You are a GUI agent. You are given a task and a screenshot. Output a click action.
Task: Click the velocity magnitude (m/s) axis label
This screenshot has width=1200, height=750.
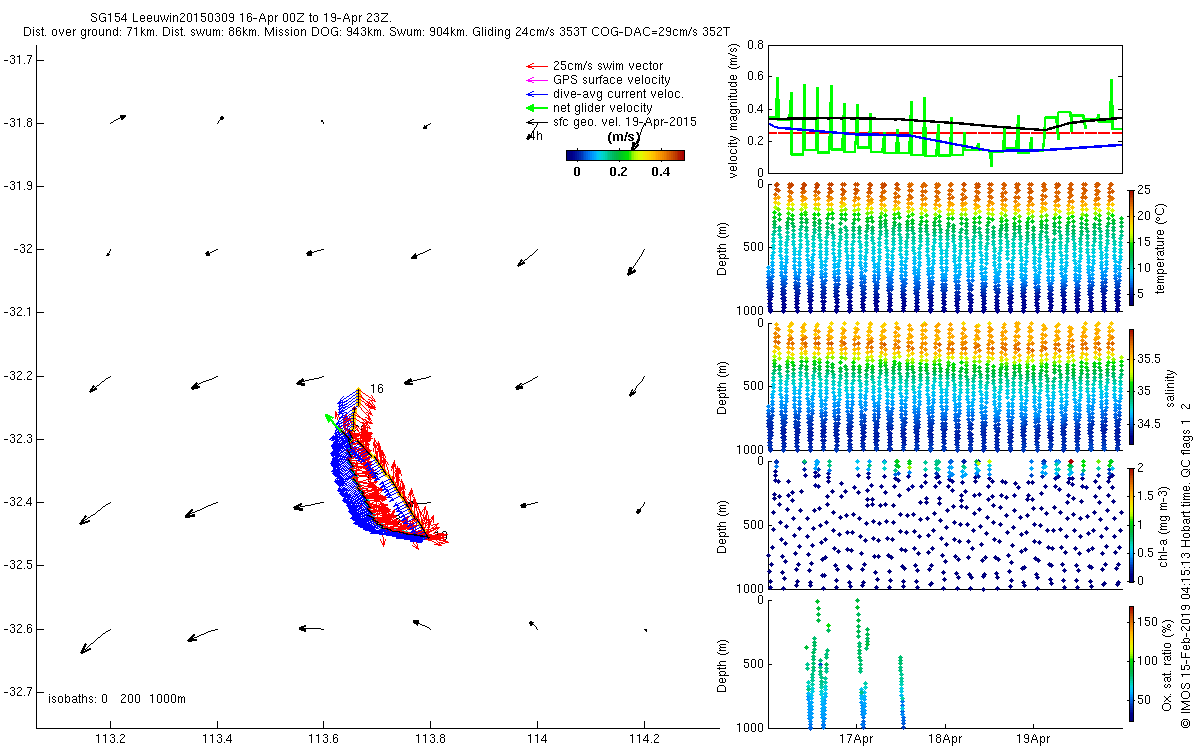point(734,110)
